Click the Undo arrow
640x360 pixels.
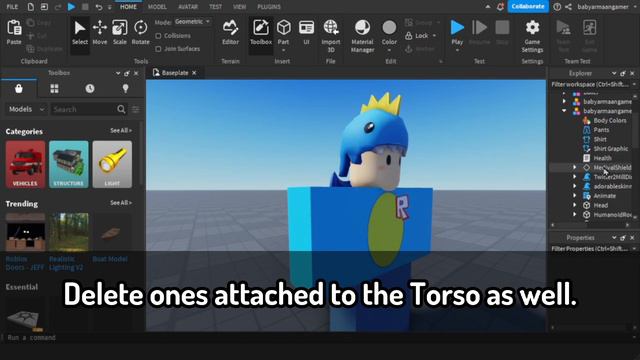click(99, 7)
